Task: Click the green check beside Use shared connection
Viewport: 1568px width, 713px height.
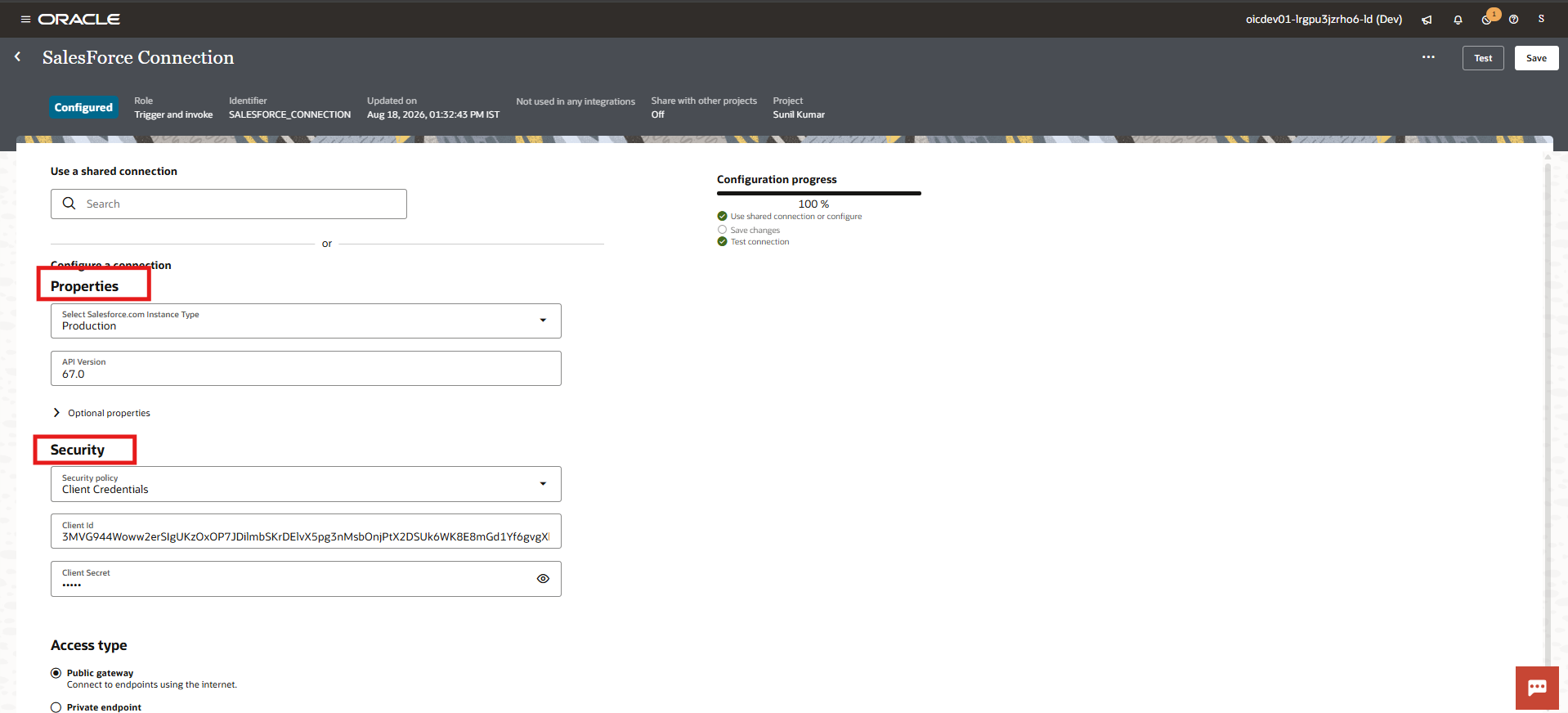Action: click(x=722, y=216)
